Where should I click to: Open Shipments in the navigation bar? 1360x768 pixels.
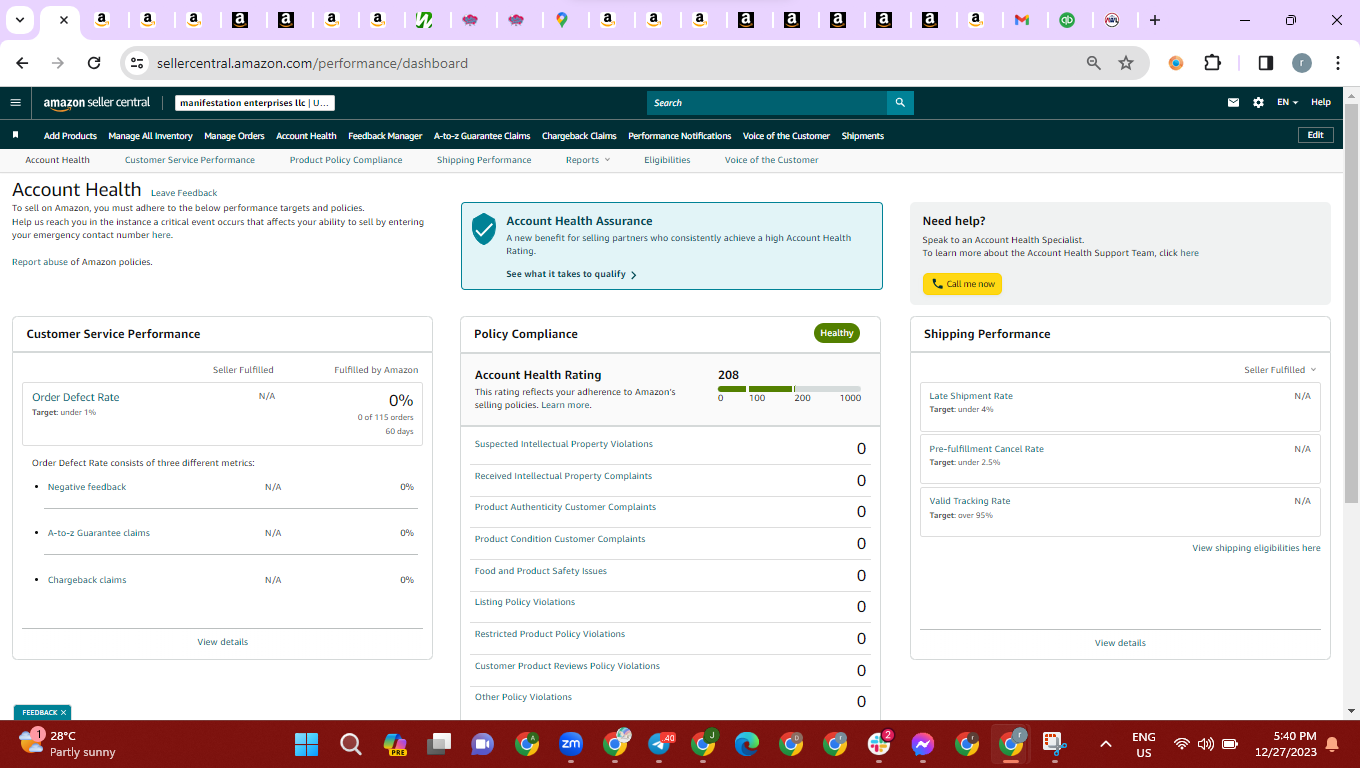click(863, 136)
